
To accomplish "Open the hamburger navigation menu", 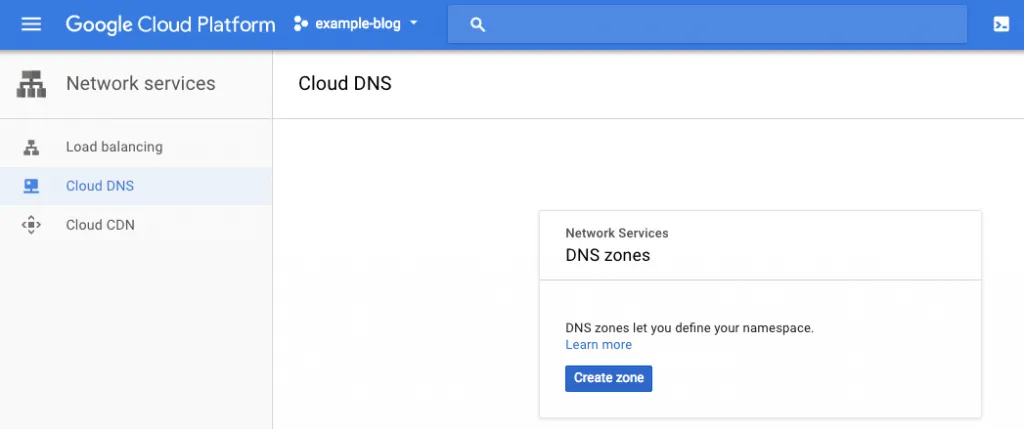I will click(31, 25).
